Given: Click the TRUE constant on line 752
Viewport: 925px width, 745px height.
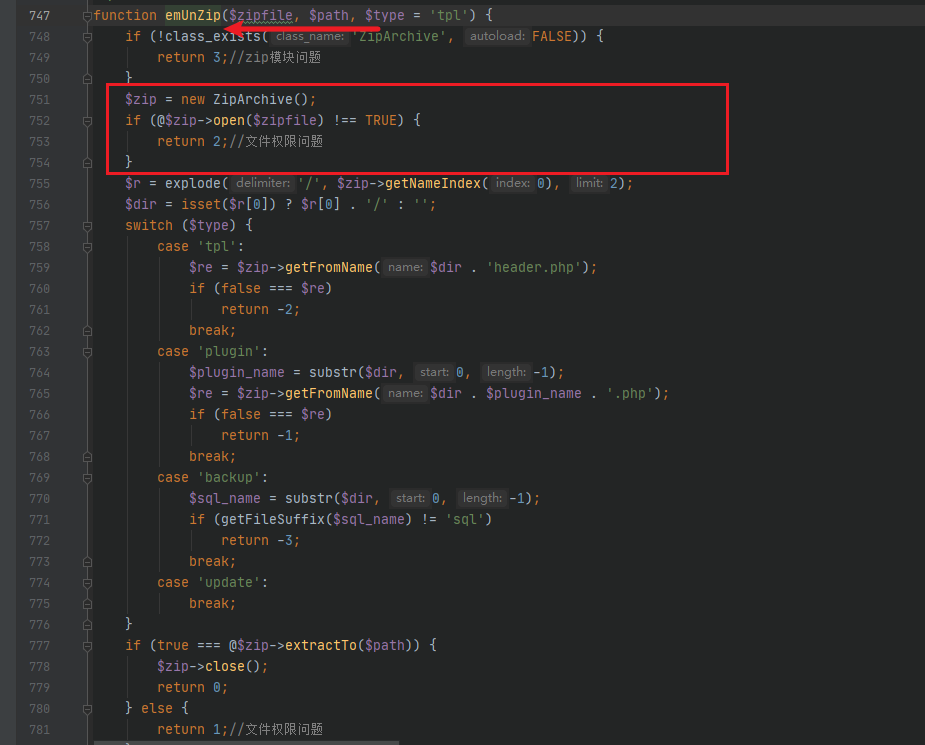Looking at the screenshot, I should coord(381,120).
